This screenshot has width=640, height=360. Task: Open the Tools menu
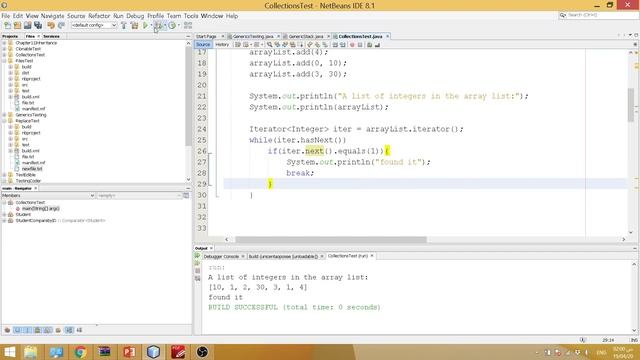pos(191,16)
